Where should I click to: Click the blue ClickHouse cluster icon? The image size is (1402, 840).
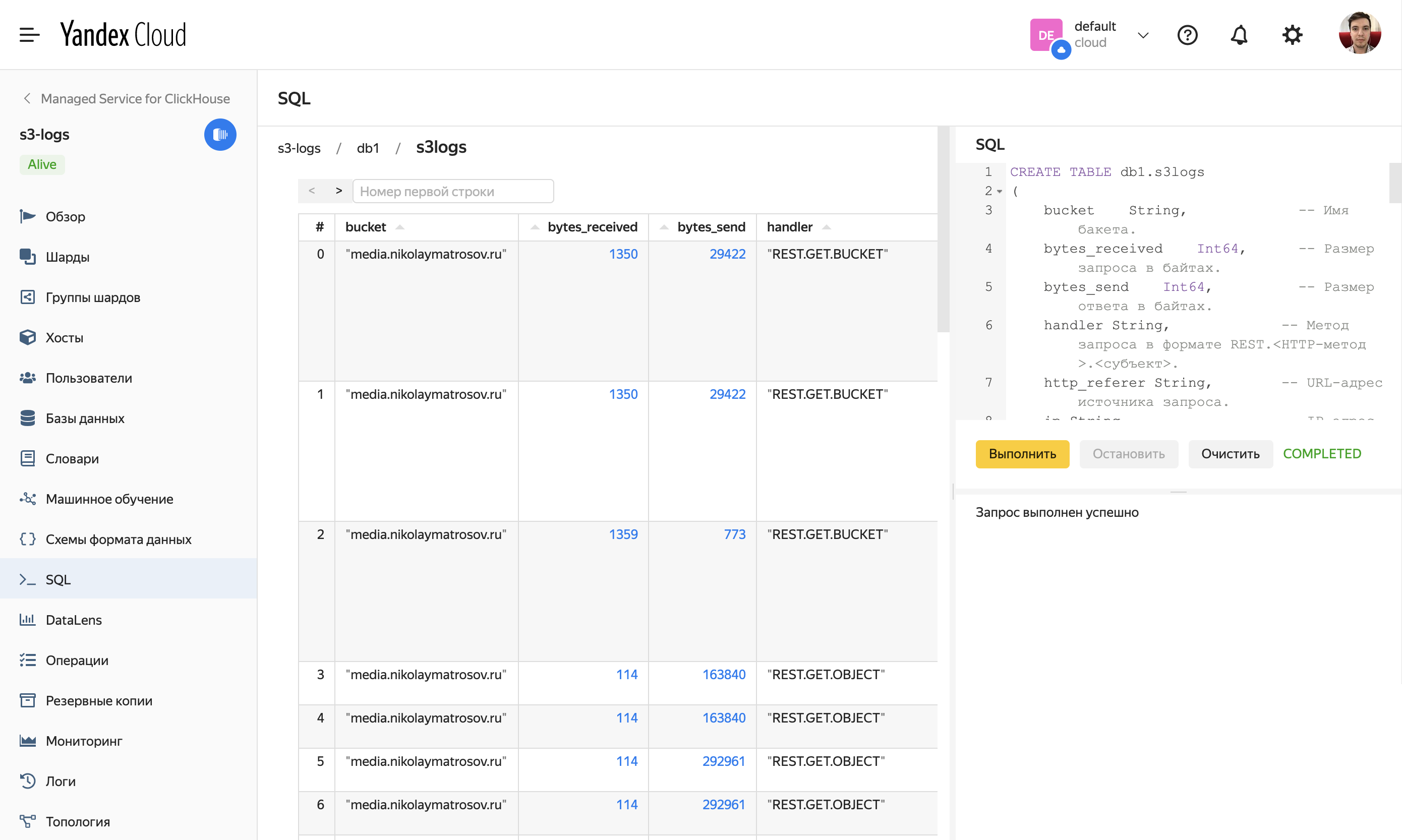point(220,134)
